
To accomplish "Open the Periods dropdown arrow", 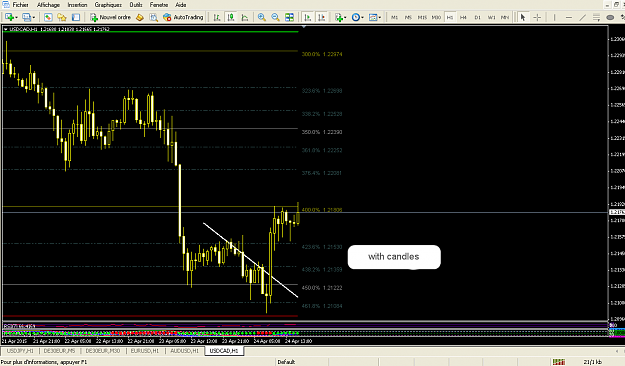I will pos(362,18).
